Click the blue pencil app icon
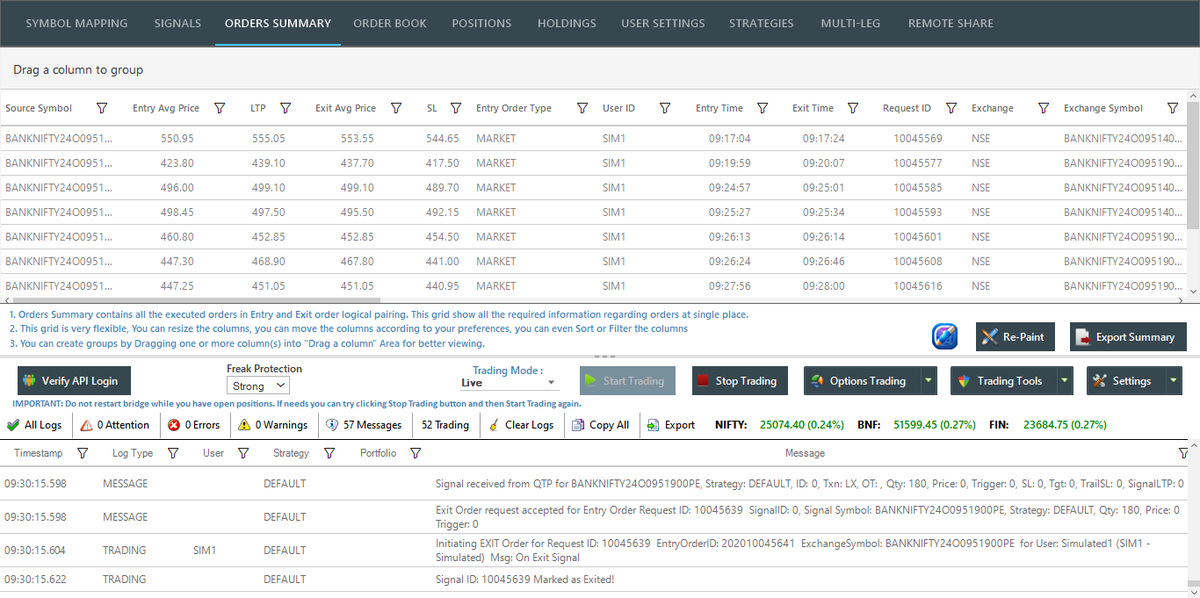 (x=945, y=337)
